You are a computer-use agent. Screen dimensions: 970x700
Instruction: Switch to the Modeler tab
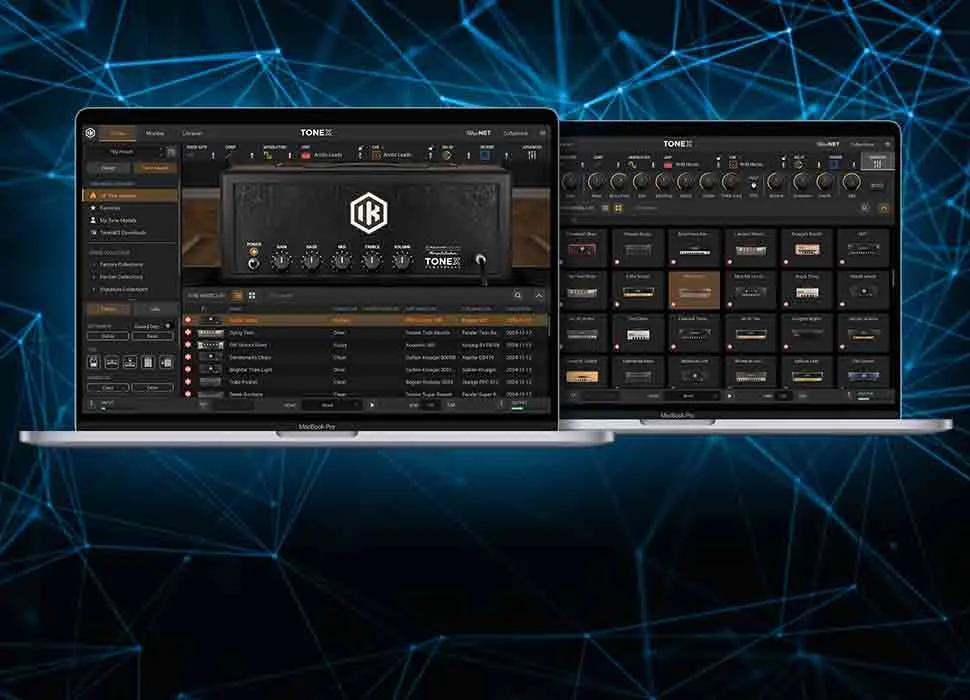pyautogui.click(x=155, y=133)
